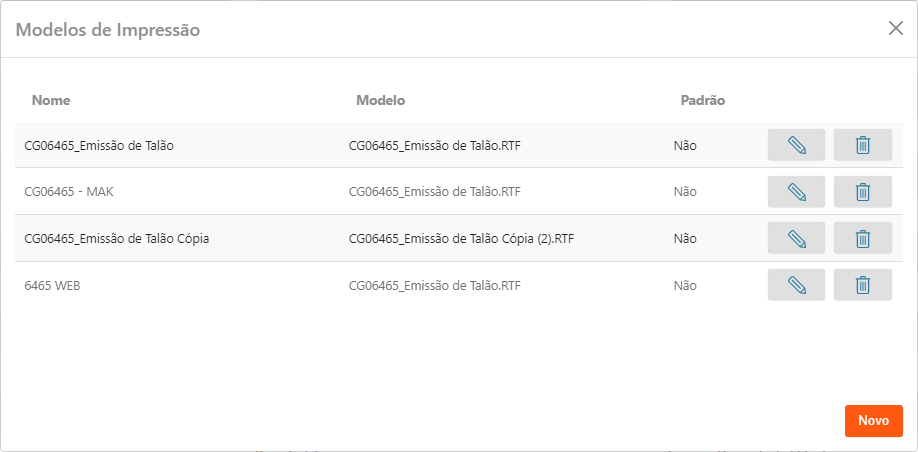This screenshot has width=918, height=452.
Task: Click the Modelo column header
Action: tap(380, 100)
